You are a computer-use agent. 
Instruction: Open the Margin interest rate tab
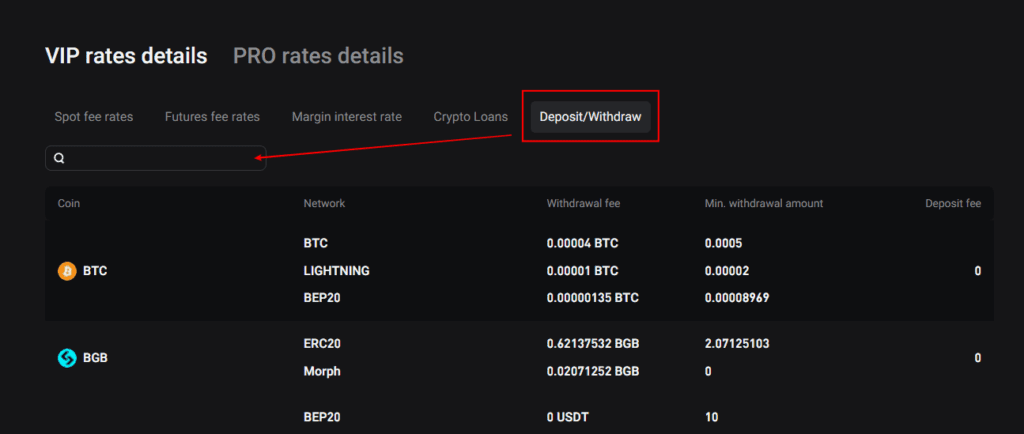(x=346, y=117)
